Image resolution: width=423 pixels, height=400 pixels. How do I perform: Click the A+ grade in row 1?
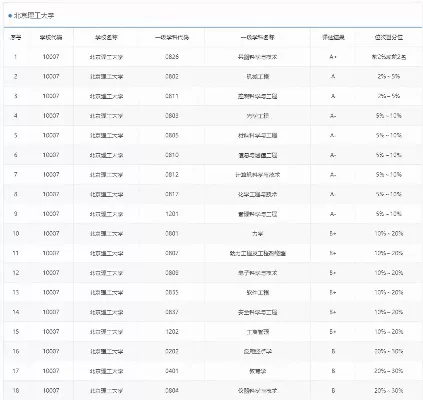[333, 57]
